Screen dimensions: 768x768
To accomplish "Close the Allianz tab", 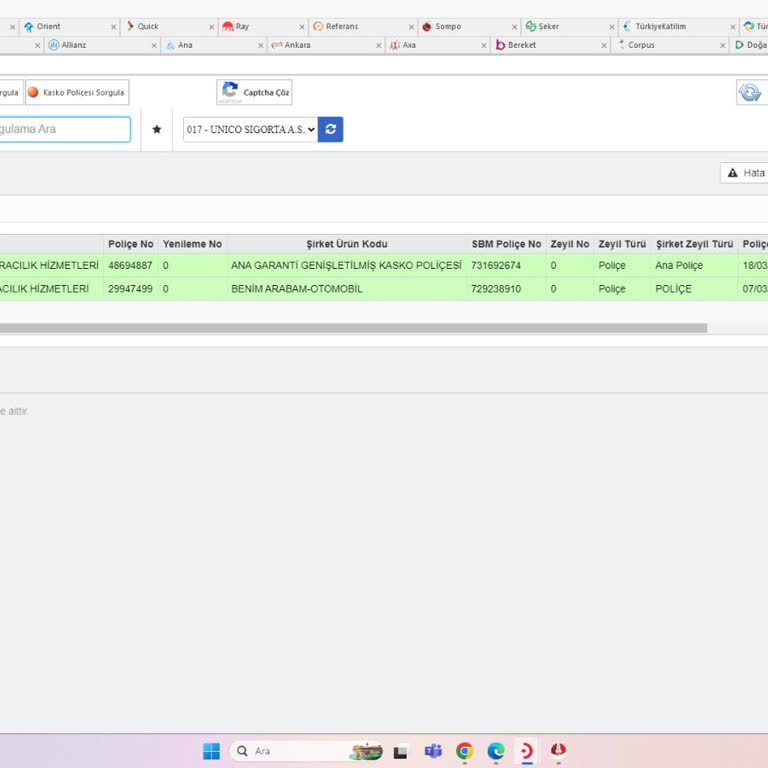I will [154, 45].
